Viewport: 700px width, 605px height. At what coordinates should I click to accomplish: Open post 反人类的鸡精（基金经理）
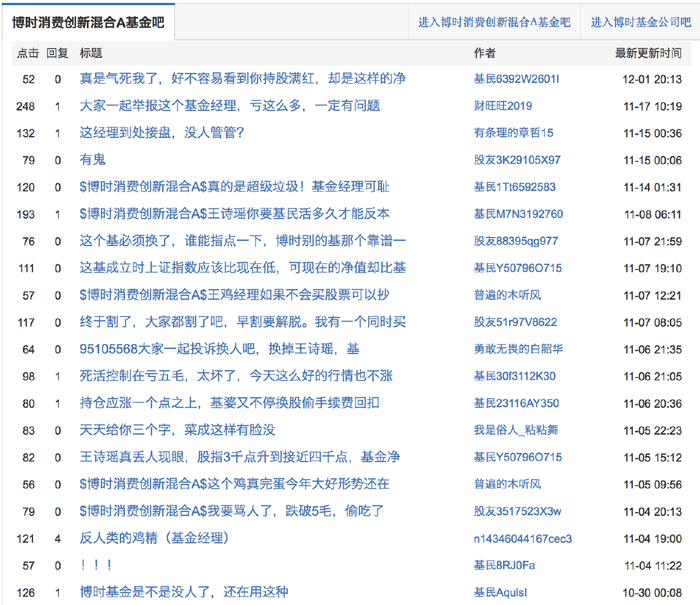point(154,538)
